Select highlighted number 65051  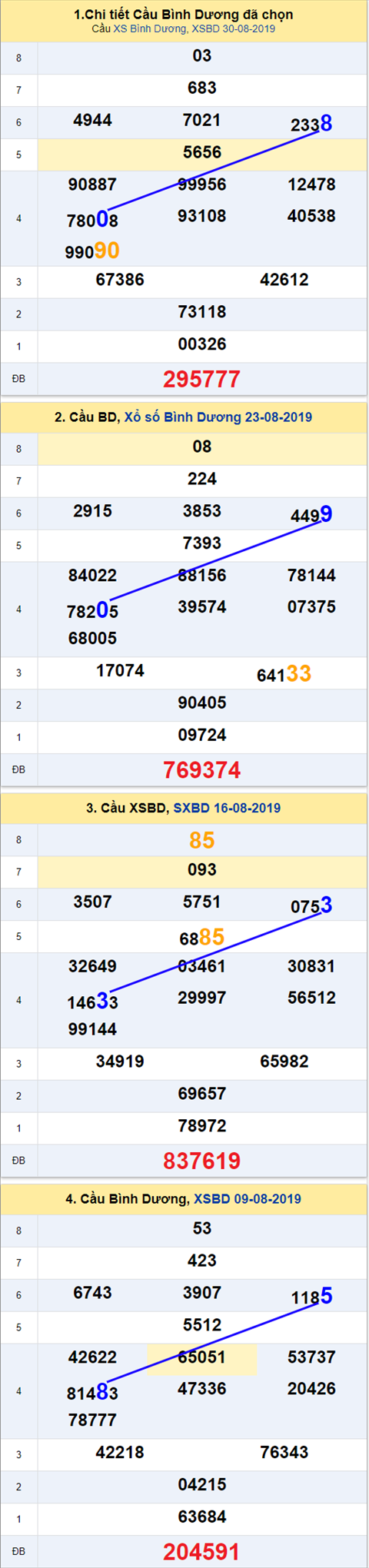202,1357
